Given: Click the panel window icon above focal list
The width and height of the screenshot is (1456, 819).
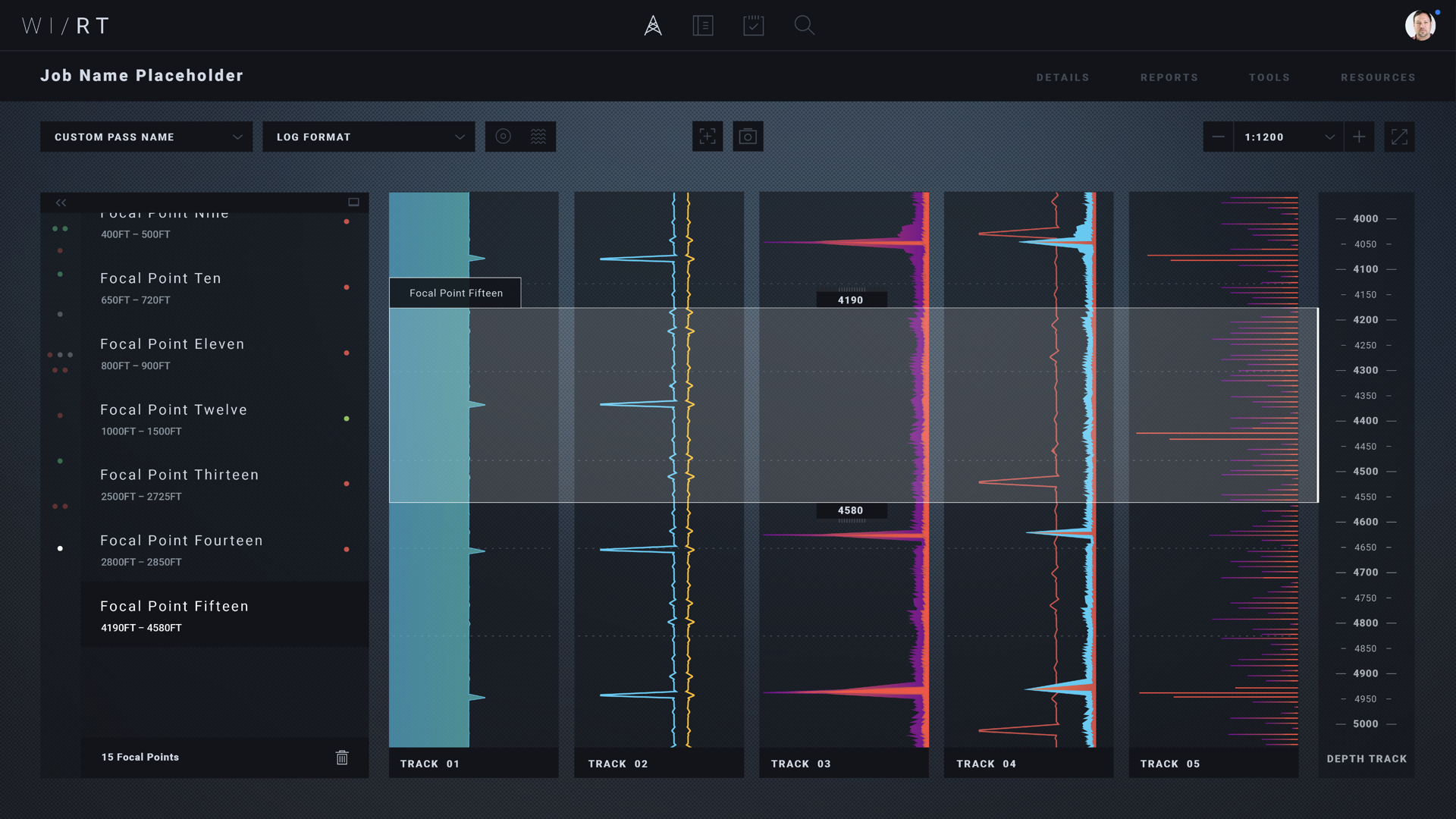Looking at the screenshot, I should [x=353, y=202].
